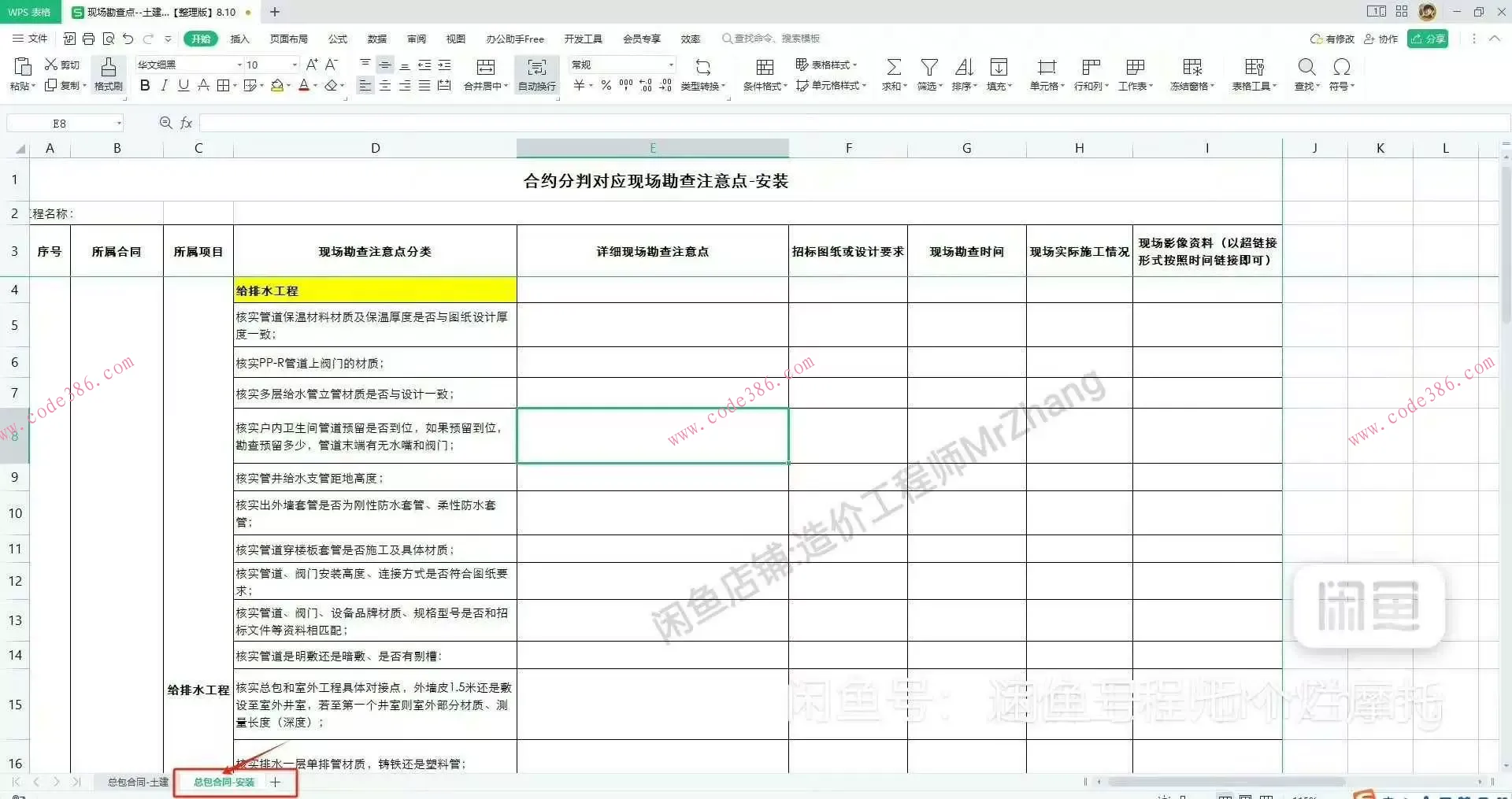Screen dimensions: 1512x799
Task: Click the justify alignment icon
Action: [424, 86]
